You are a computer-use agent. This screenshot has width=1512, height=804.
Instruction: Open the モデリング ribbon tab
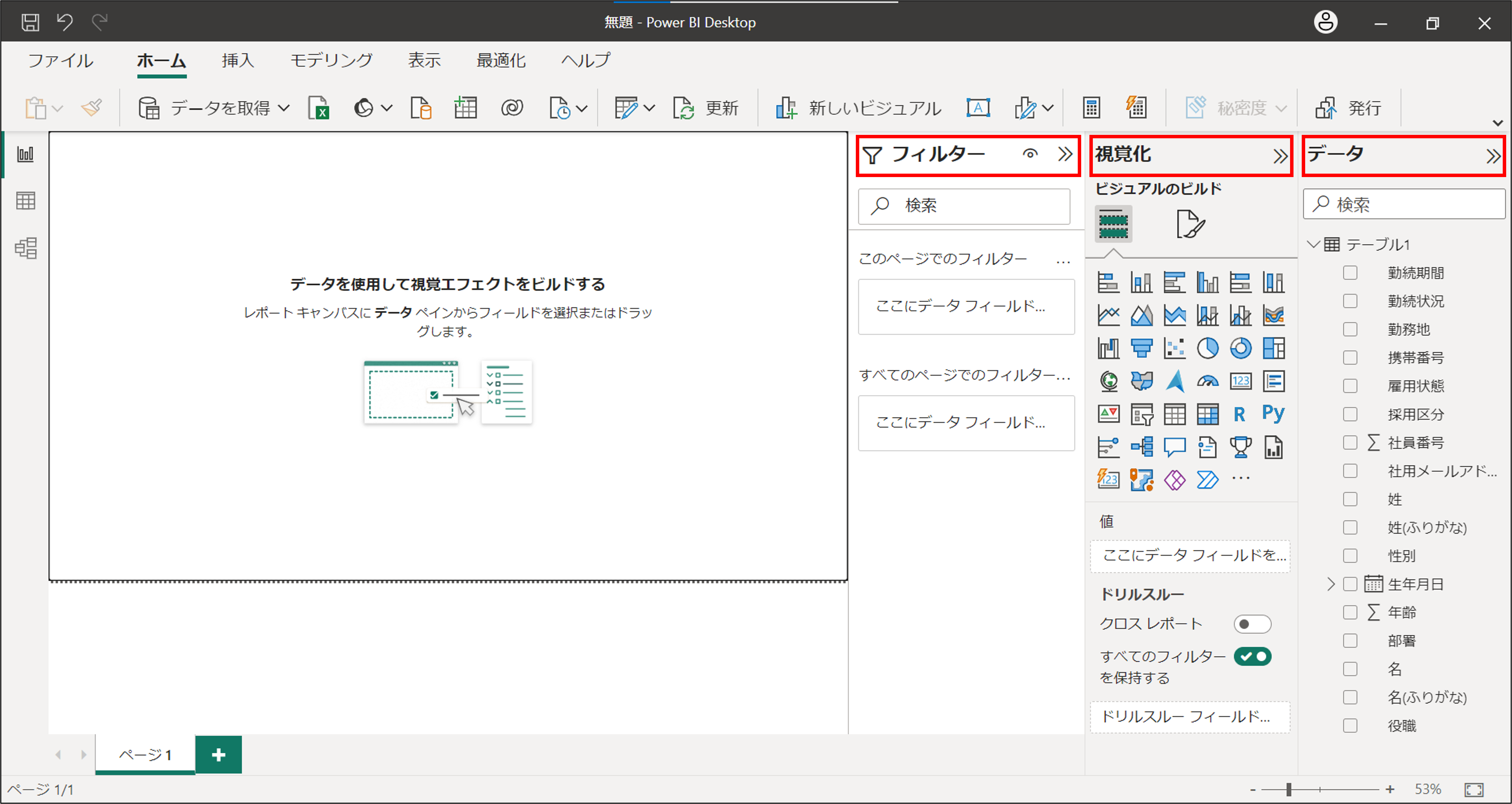coord(331,60)
